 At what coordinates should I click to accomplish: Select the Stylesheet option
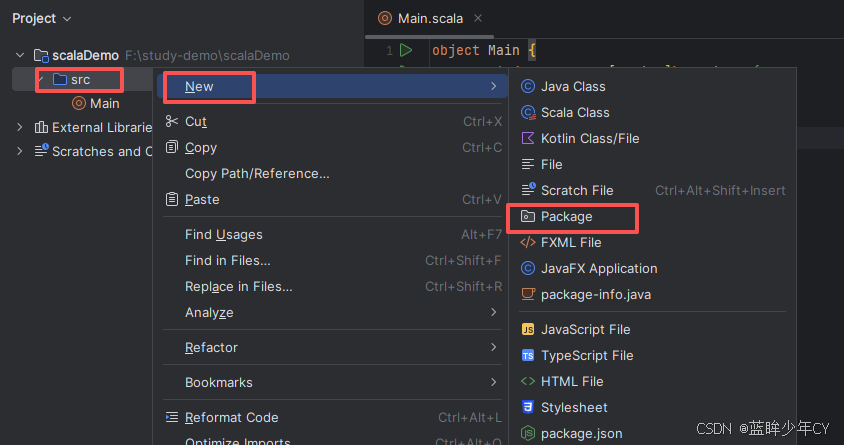[x=652, y=407]
